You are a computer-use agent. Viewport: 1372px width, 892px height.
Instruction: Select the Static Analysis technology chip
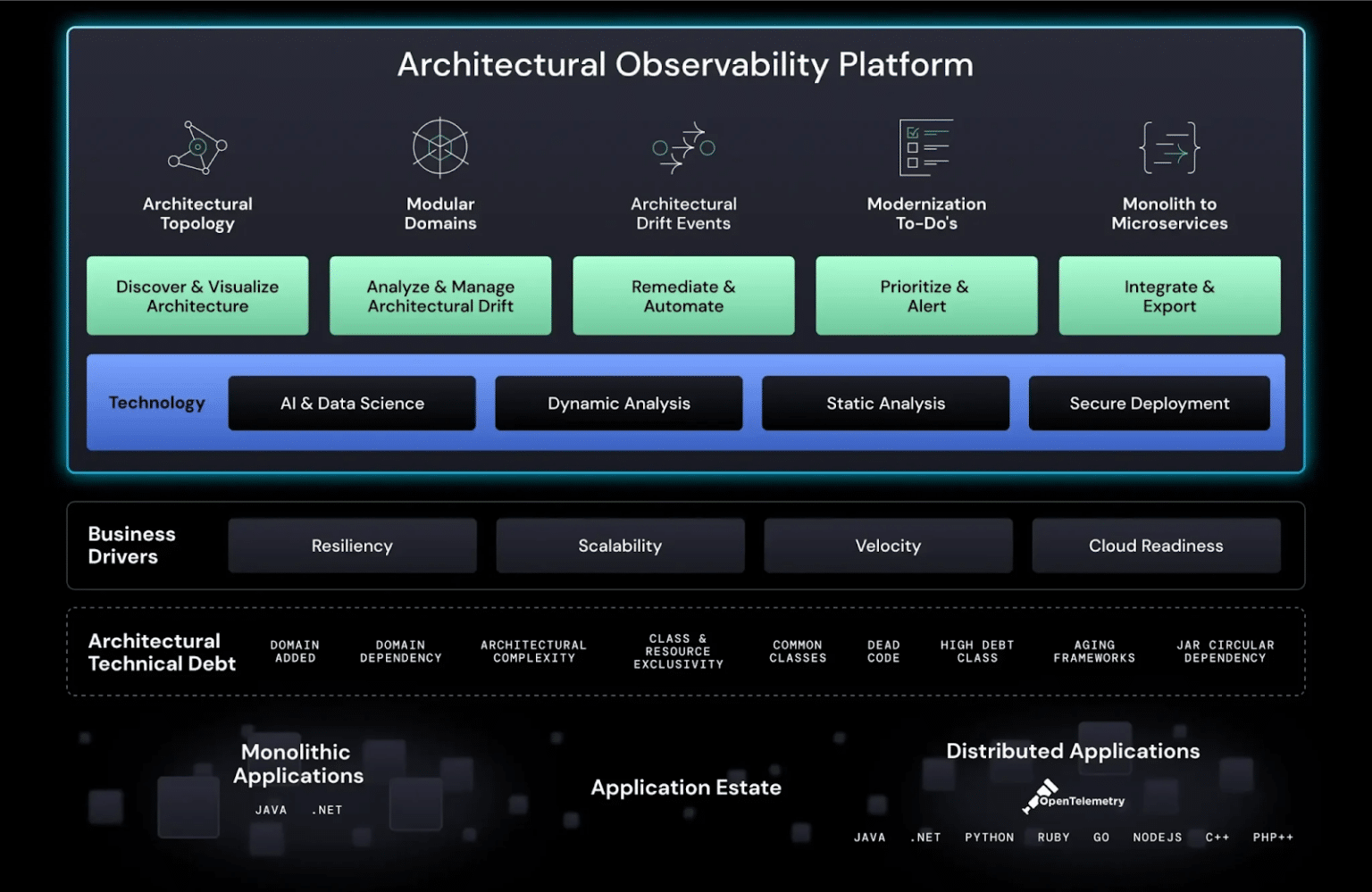(885, 403)
